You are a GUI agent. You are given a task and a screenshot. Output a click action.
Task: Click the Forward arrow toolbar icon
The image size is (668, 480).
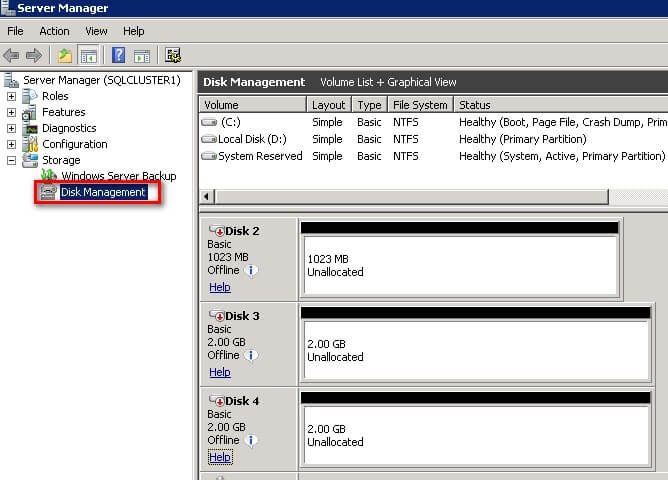(34, 56)
